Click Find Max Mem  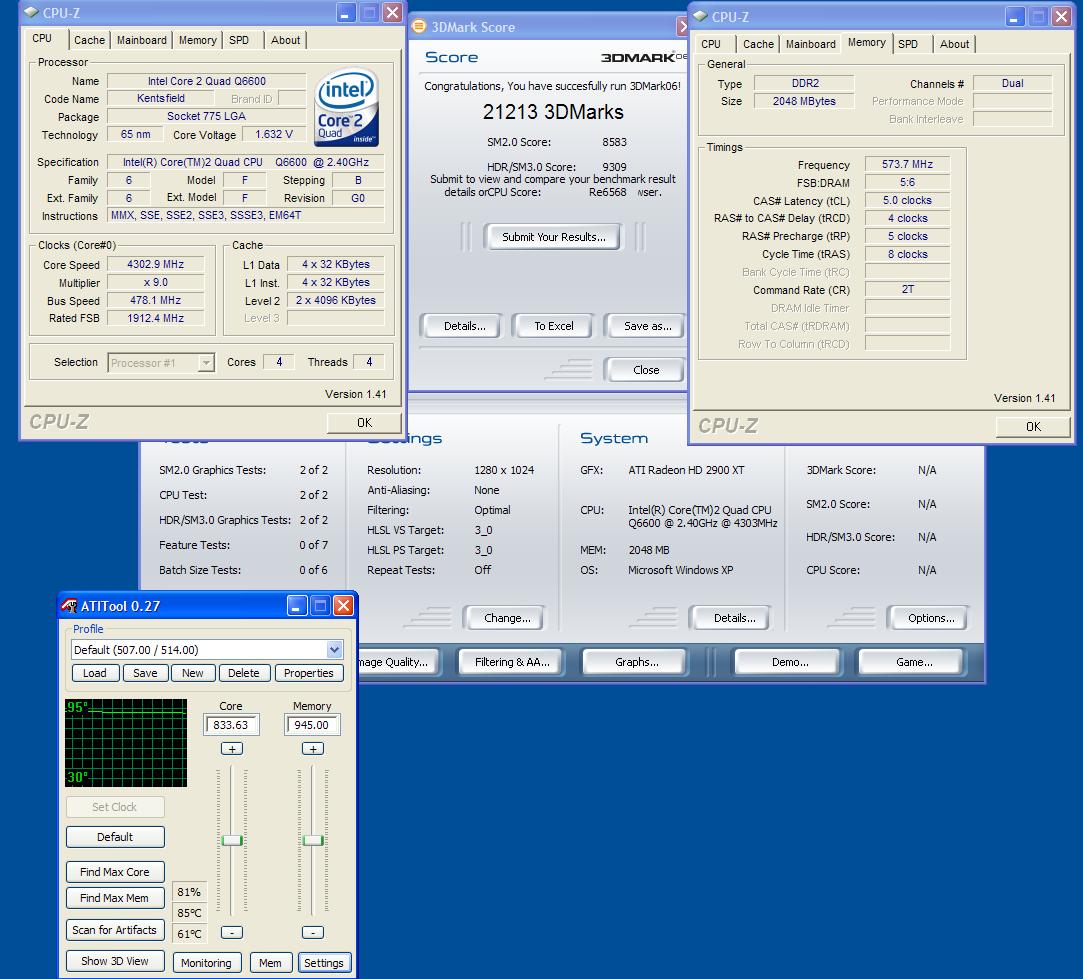point(115,898)
